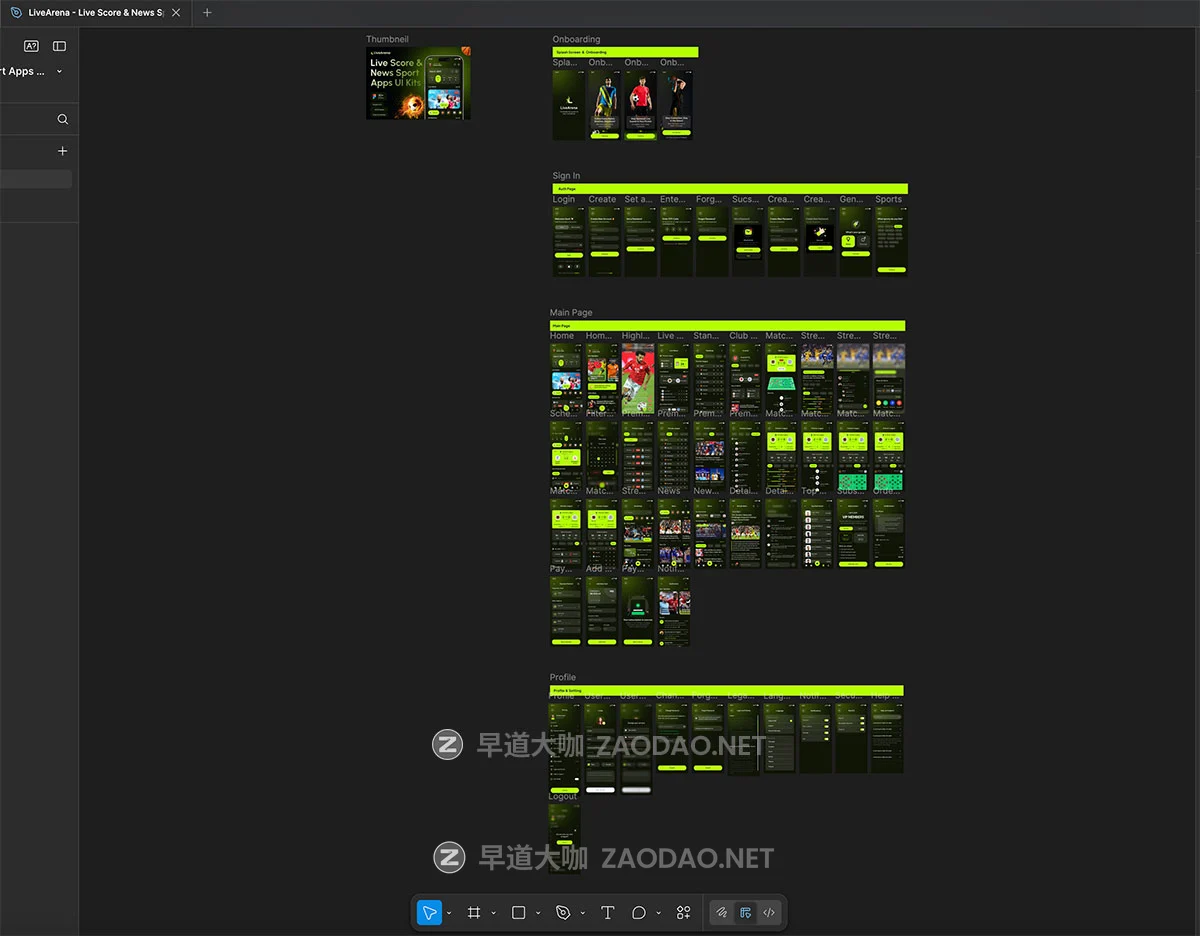Screen dimensions: 1200x936
Task: Add a new page with plus icon
Action: point(63,151)
